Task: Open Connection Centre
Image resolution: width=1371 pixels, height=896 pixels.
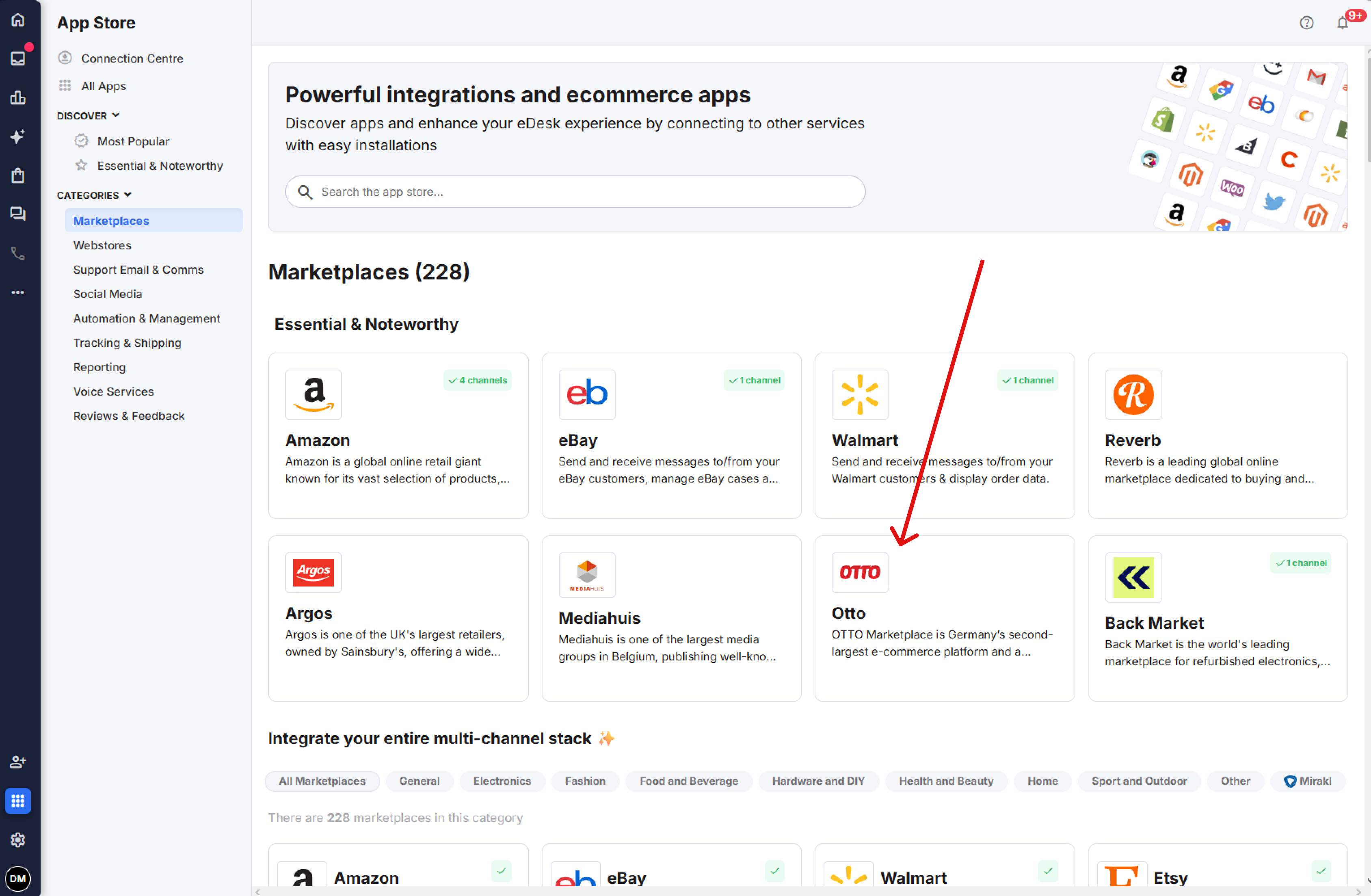Action: (132, 58)
